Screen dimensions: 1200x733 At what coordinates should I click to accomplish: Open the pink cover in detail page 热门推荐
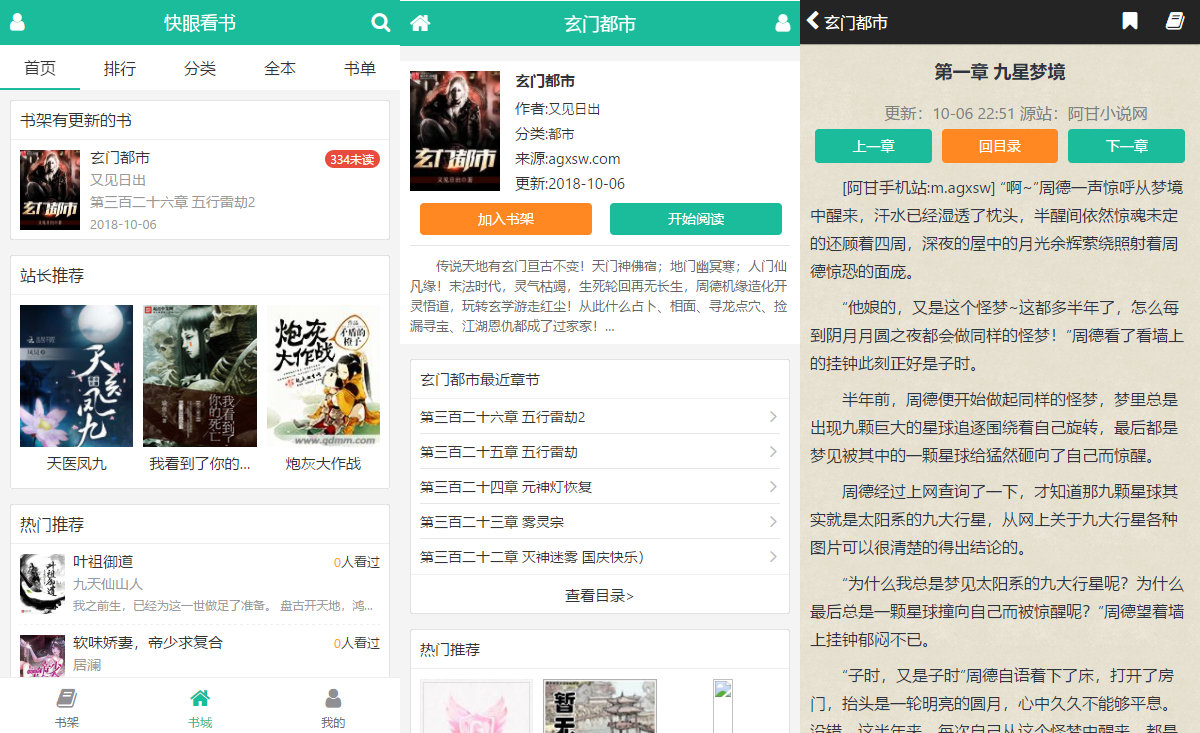point(477,706)
